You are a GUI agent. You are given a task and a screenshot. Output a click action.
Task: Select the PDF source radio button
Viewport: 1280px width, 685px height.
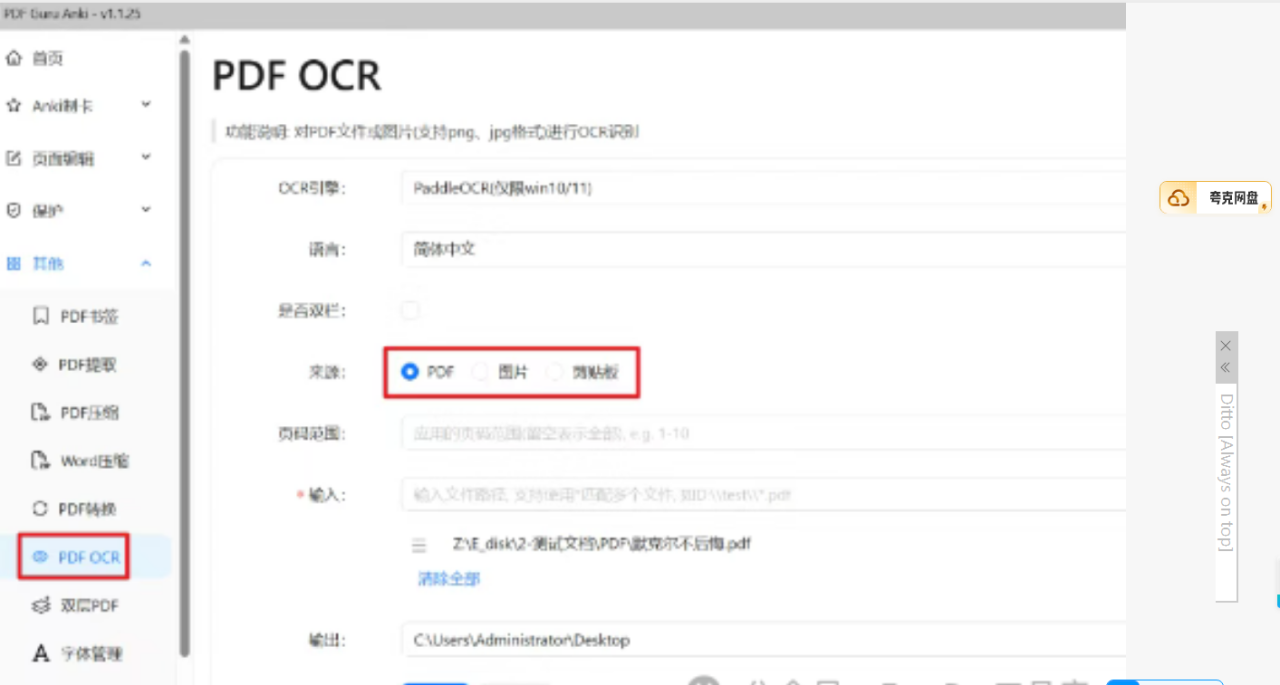tap(409, 372)
